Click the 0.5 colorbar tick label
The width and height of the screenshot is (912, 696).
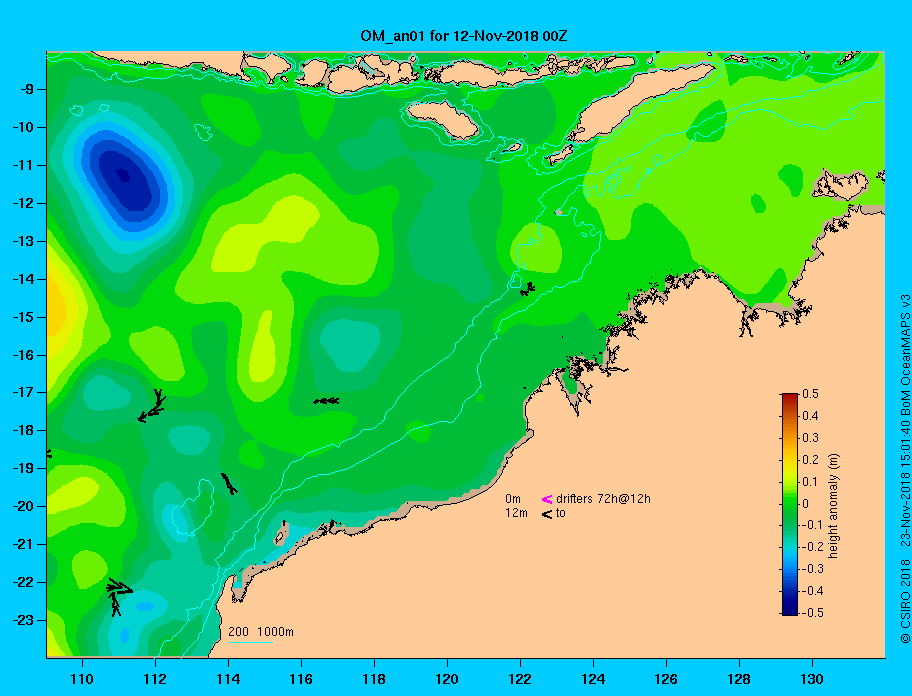810,394
